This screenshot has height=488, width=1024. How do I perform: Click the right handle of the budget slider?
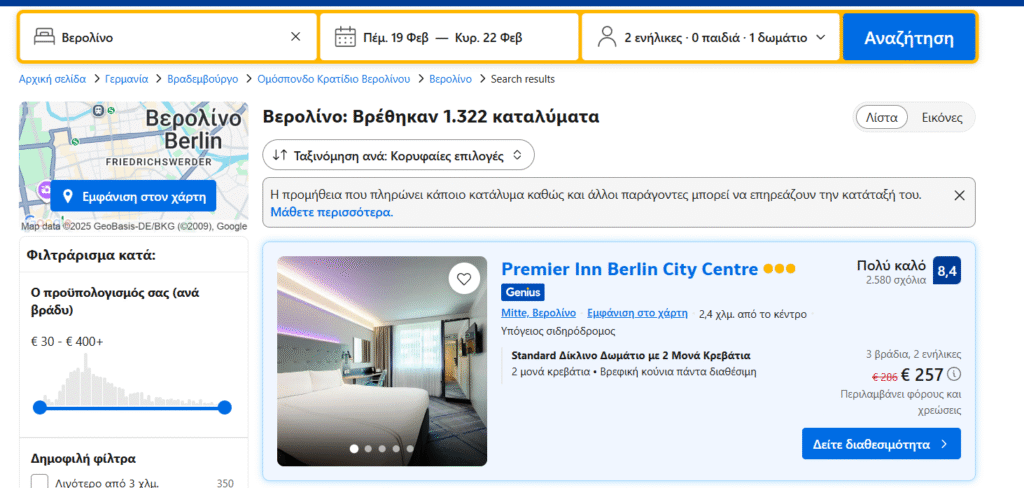(224, 407)
